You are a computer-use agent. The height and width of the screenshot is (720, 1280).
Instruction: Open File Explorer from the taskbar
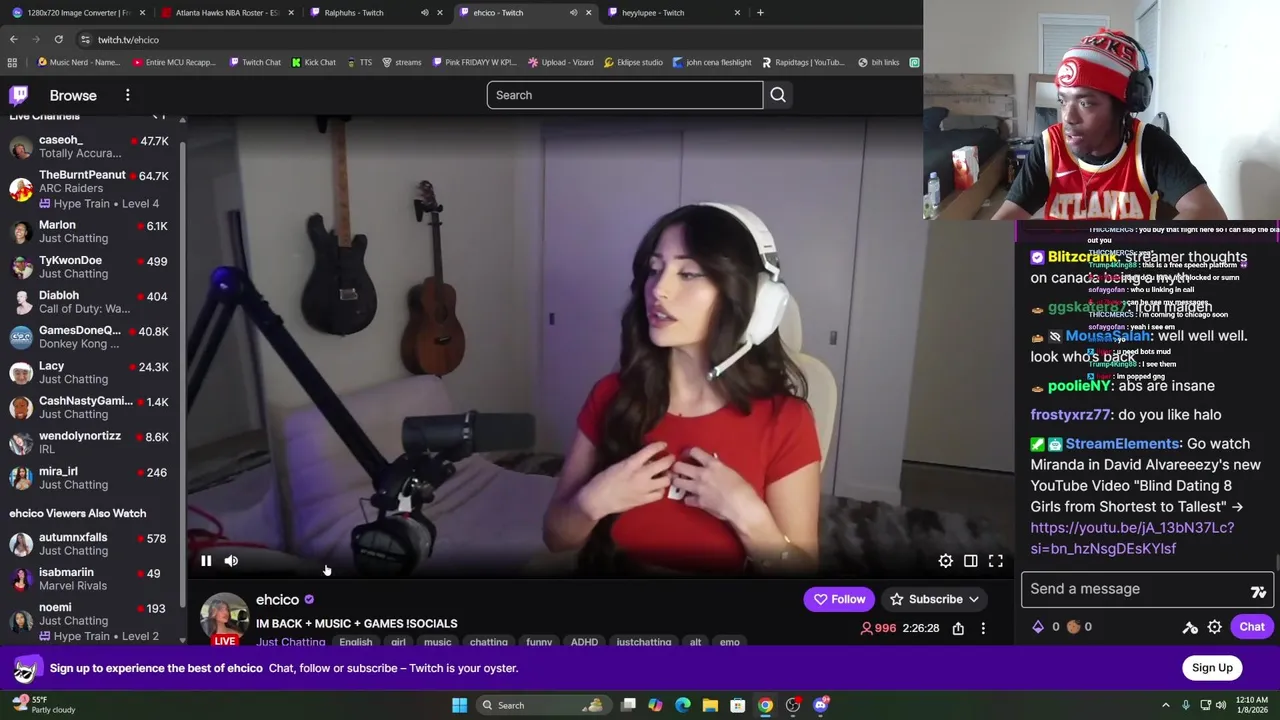pyautogui.click(x=710, y=705)
